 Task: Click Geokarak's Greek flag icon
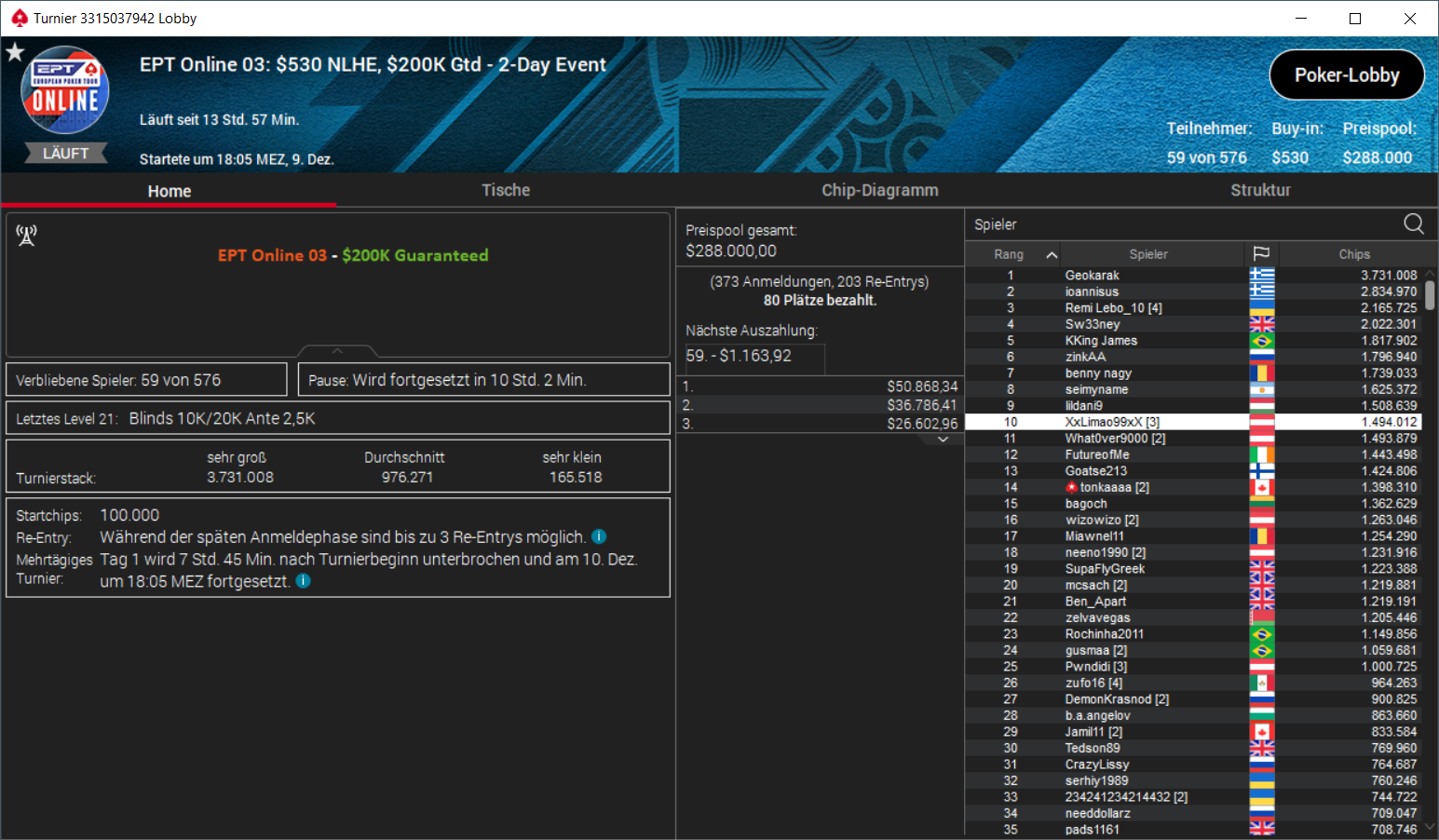click(1262, 275)
